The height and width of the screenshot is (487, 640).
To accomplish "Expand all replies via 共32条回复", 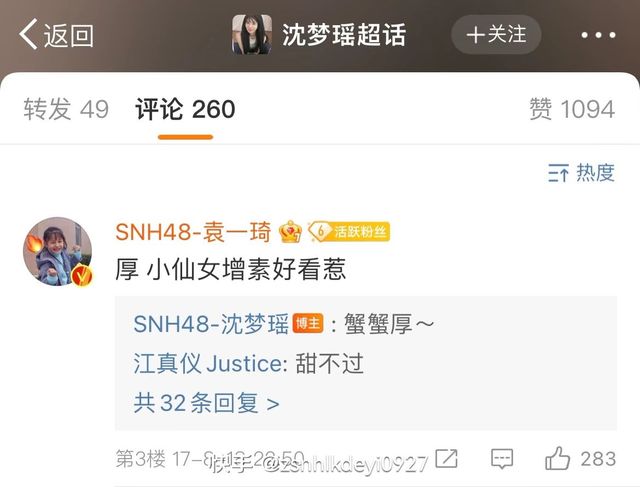I will tap(207, 403).
